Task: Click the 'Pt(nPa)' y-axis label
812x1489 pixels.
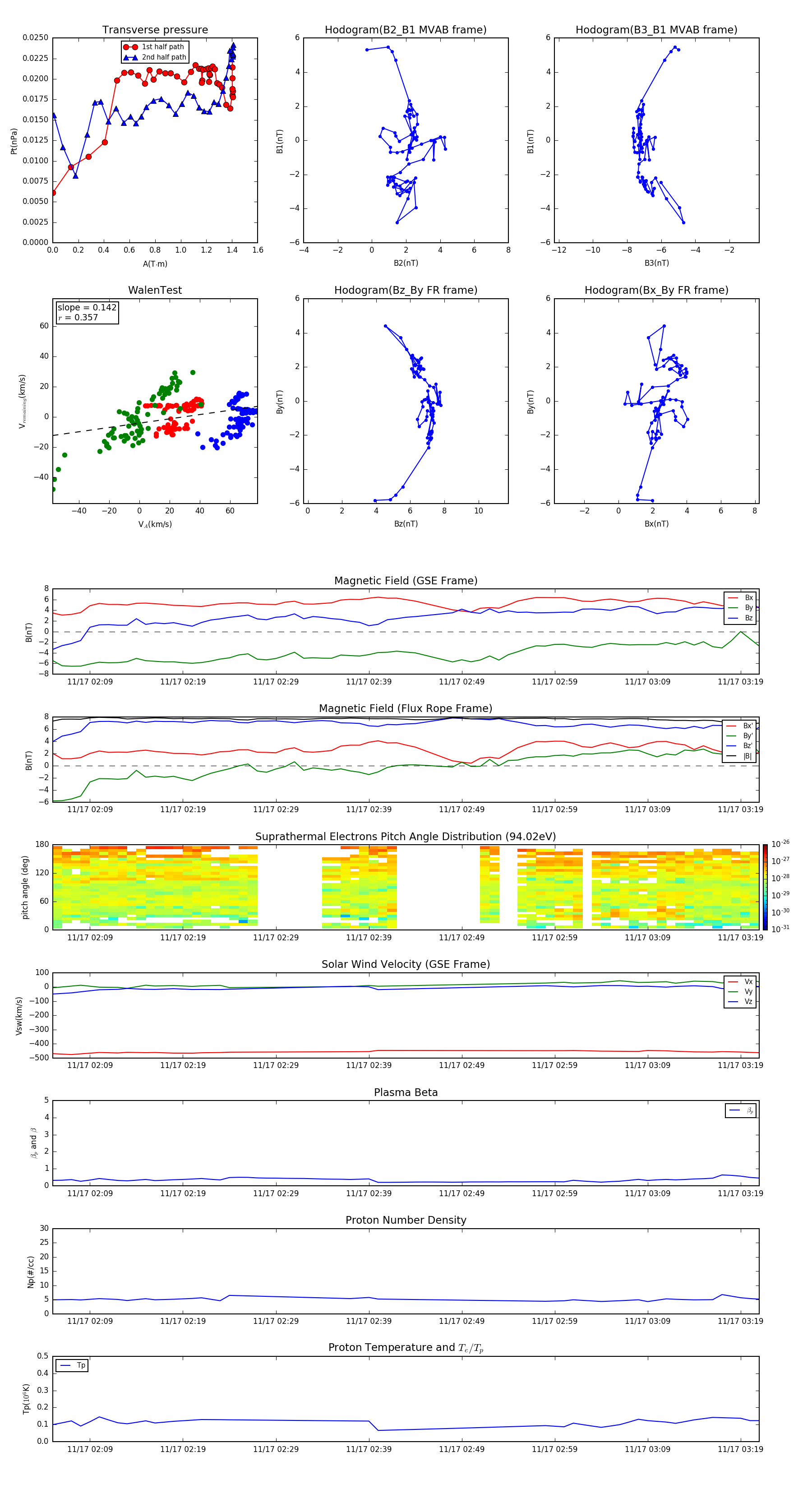Action: [x=14, y=140]
